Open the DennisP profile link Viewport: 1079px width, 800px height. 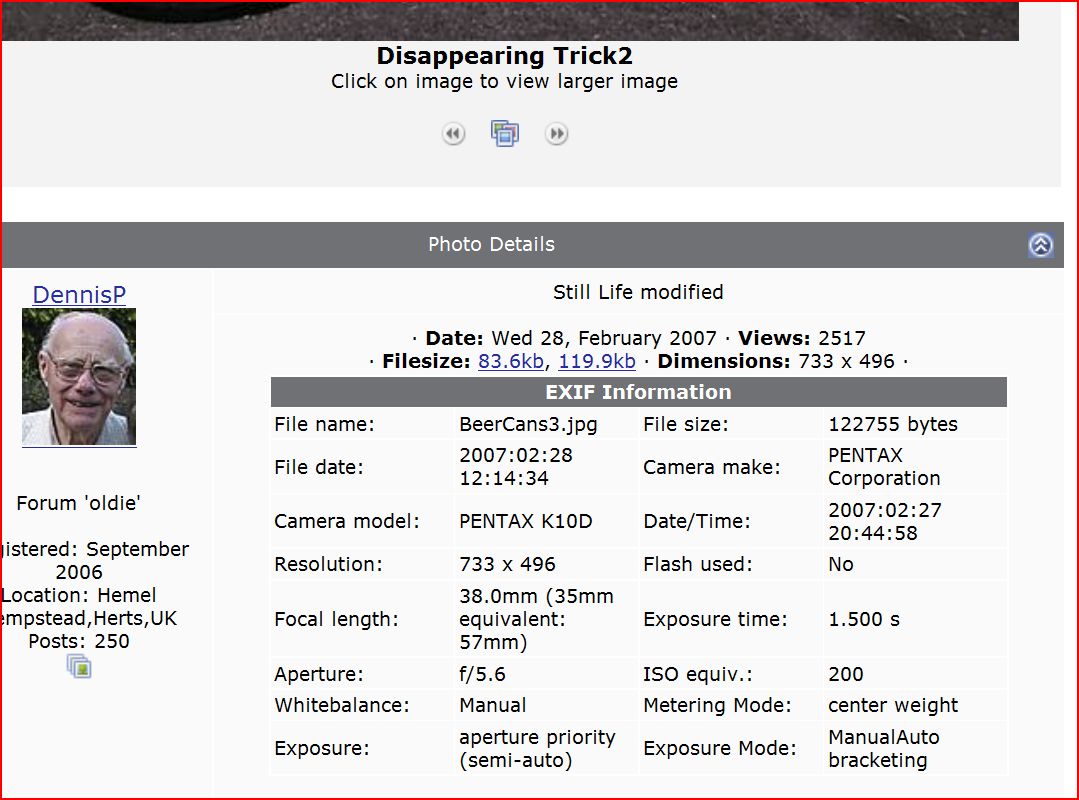(x=79, y=294)
